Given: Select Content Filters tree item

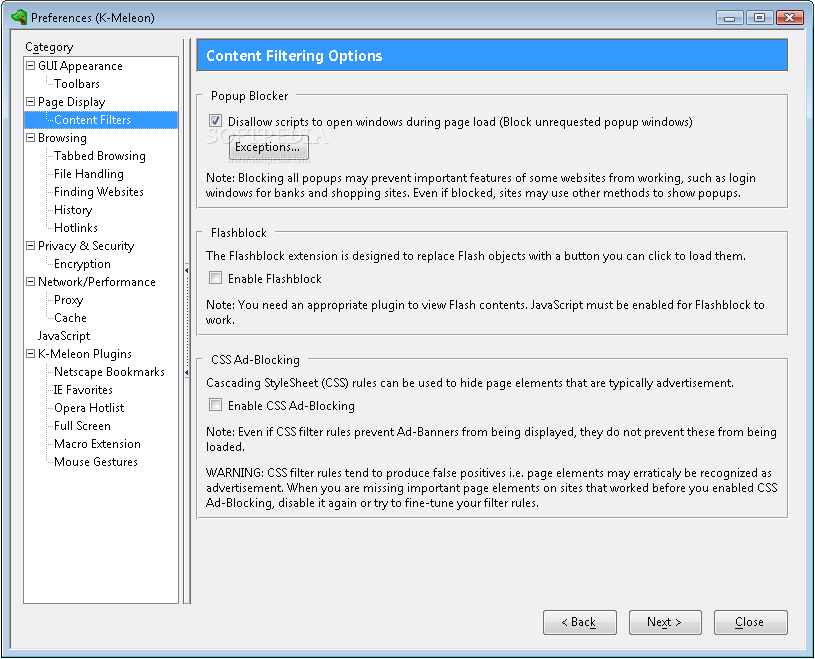Looking at the screenshot, I should (x=92, y=120).
